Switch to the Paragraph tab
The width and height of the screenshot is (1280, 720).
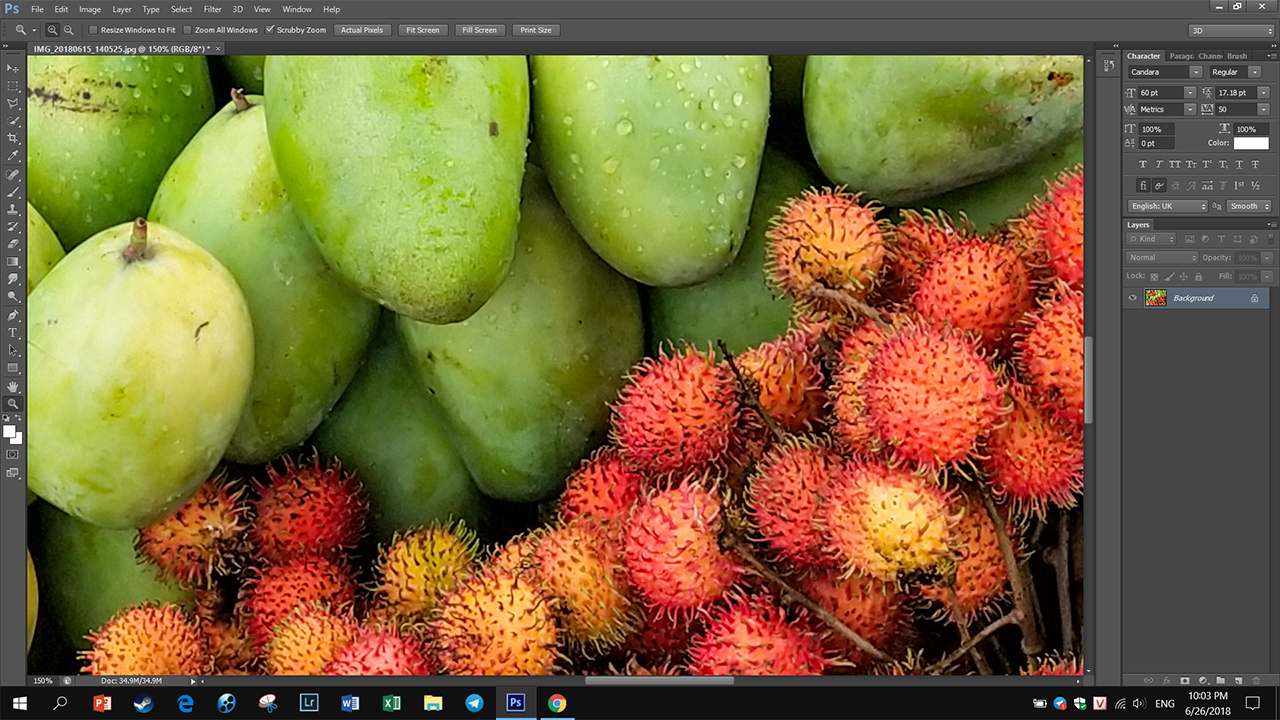click(x=1180, y=56)
